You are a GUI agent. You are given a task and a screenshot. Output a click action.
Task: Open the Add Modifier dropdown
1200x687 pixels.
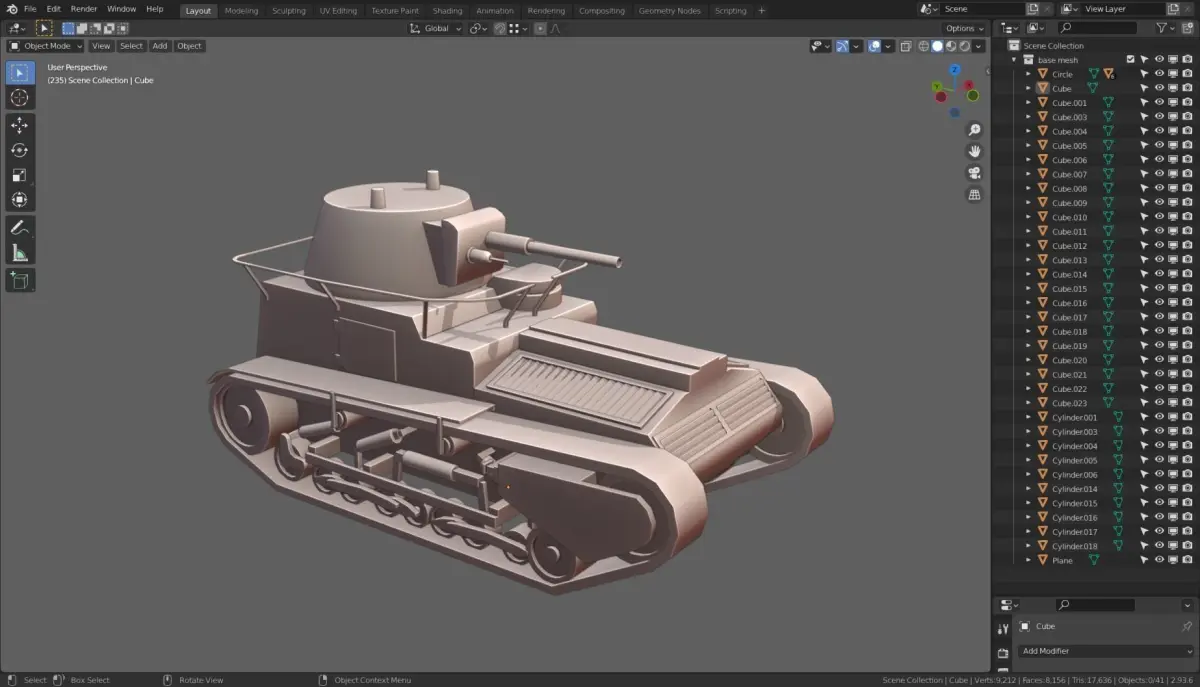tap(1106, 651)
